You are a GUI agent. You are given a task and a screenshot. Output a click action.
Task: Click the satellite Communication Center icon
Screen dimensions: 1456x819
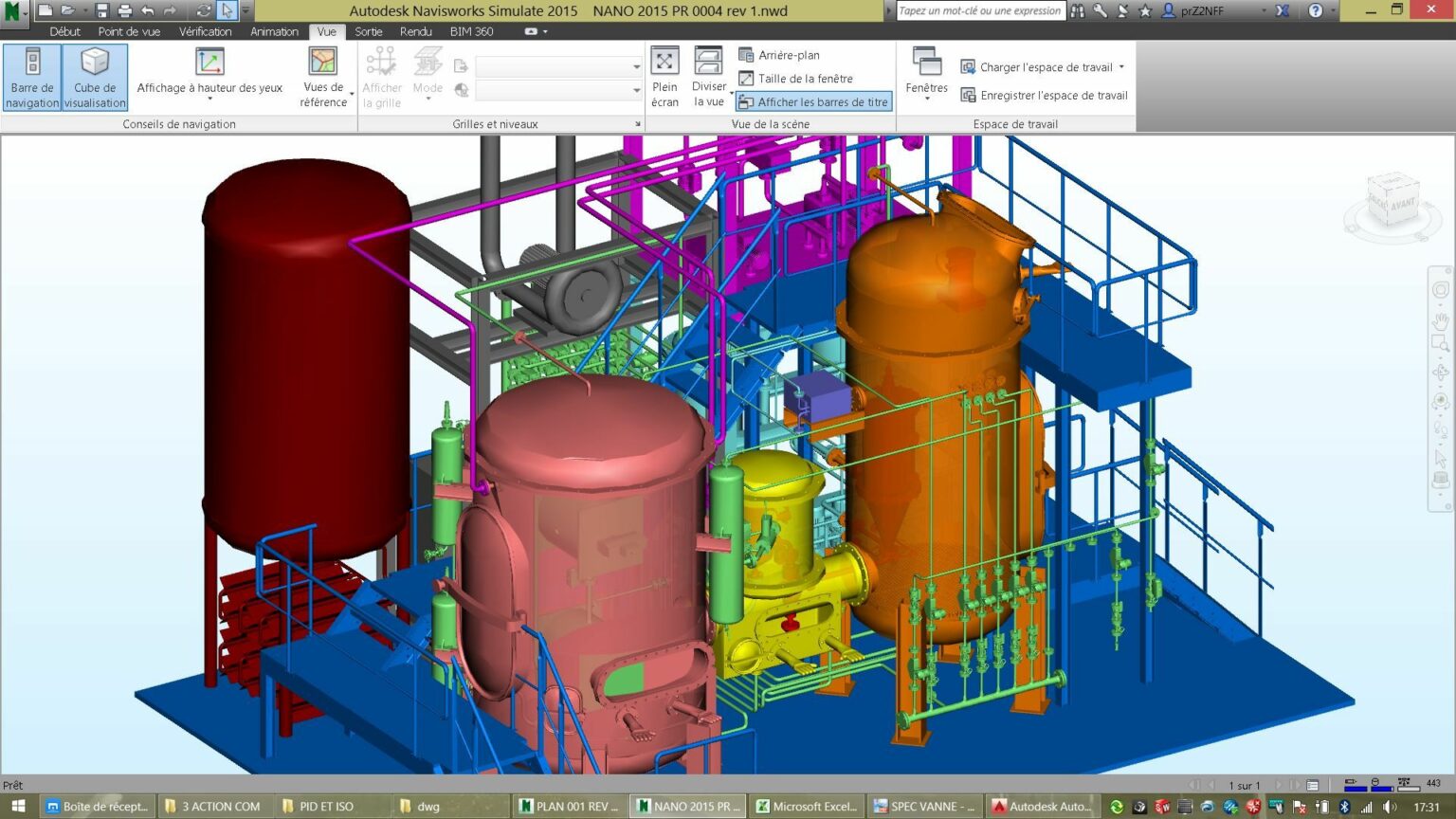[x=1122, y=10]
